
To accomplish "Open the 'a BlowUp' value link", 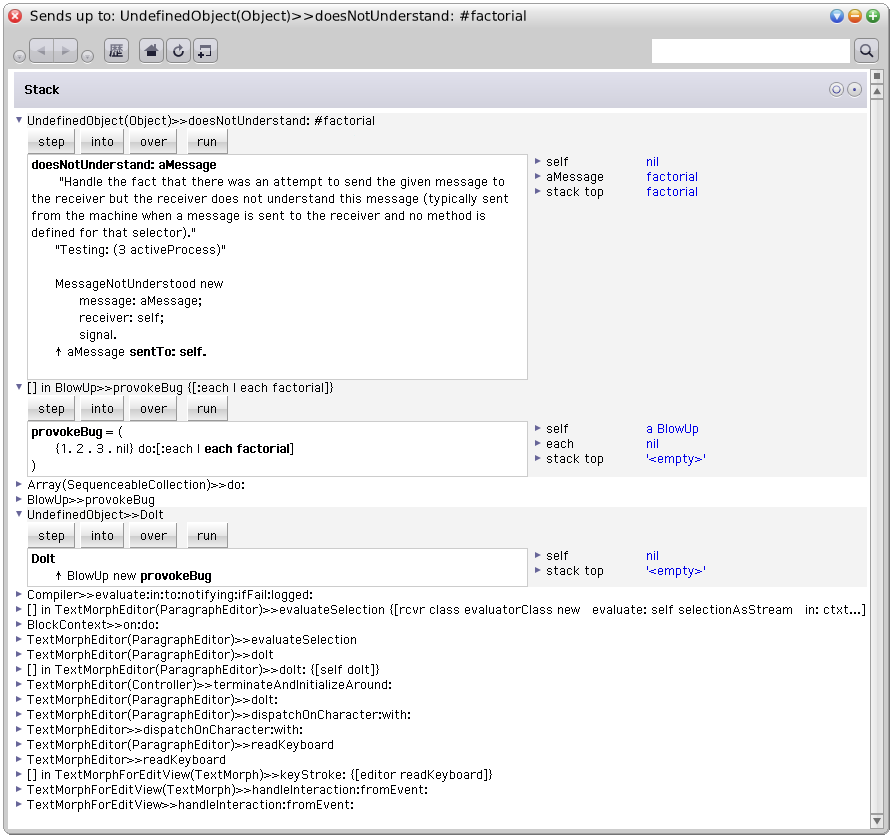I will click(x=672, y=428).
